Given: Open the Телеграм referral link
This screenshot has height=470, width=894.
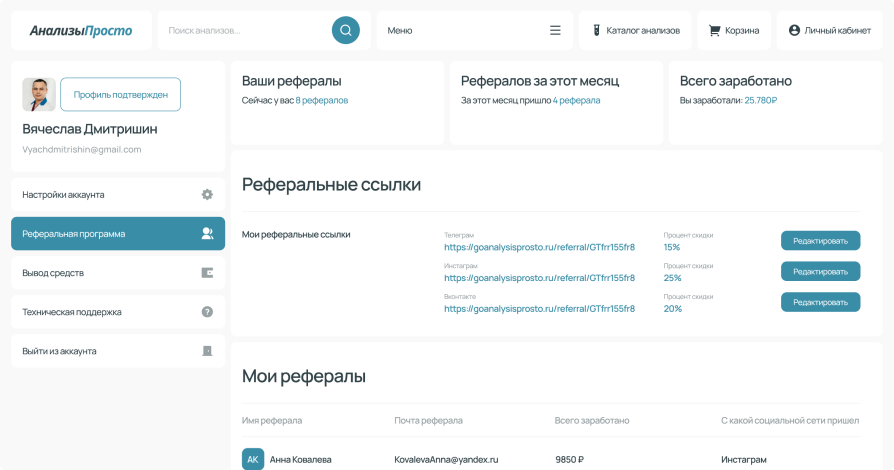Looking at the screenshot, I should pyautogui.click(x=539, y=247).
